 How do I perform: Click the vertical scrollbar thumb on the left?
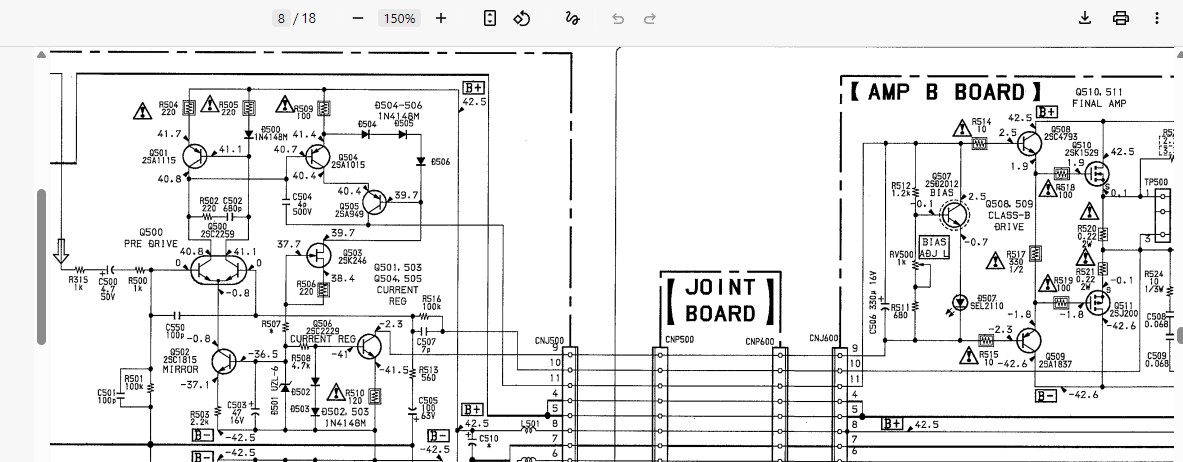(x=42, y=266)
